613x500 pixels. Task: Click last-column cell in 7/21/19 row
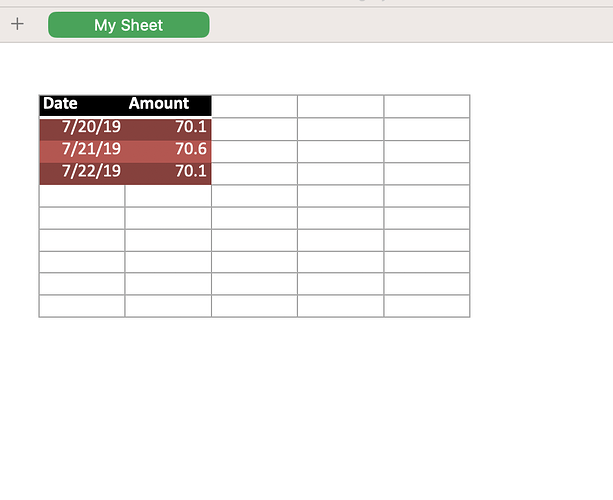point(427,151)
